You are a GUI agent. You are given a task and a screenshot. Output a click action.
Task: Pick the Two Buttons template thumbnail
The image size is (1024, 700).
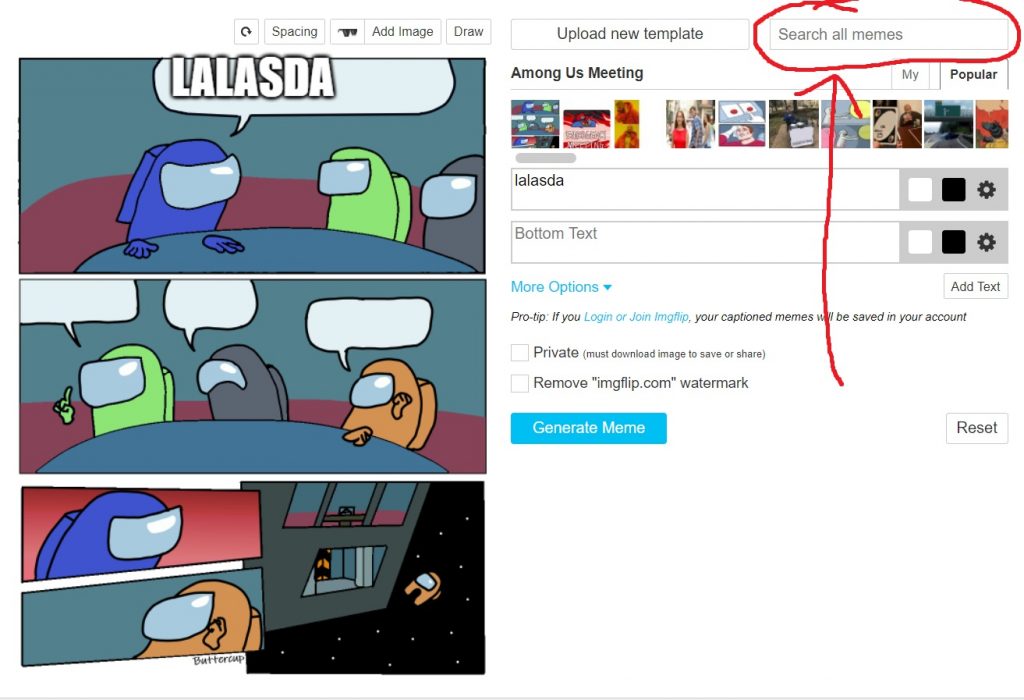pyautogui.click(x=741, y=124)
